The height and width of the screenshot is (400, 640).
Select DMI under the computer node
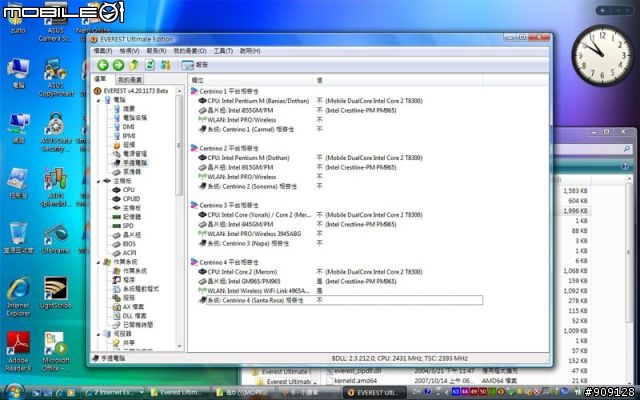coord(128,127)
